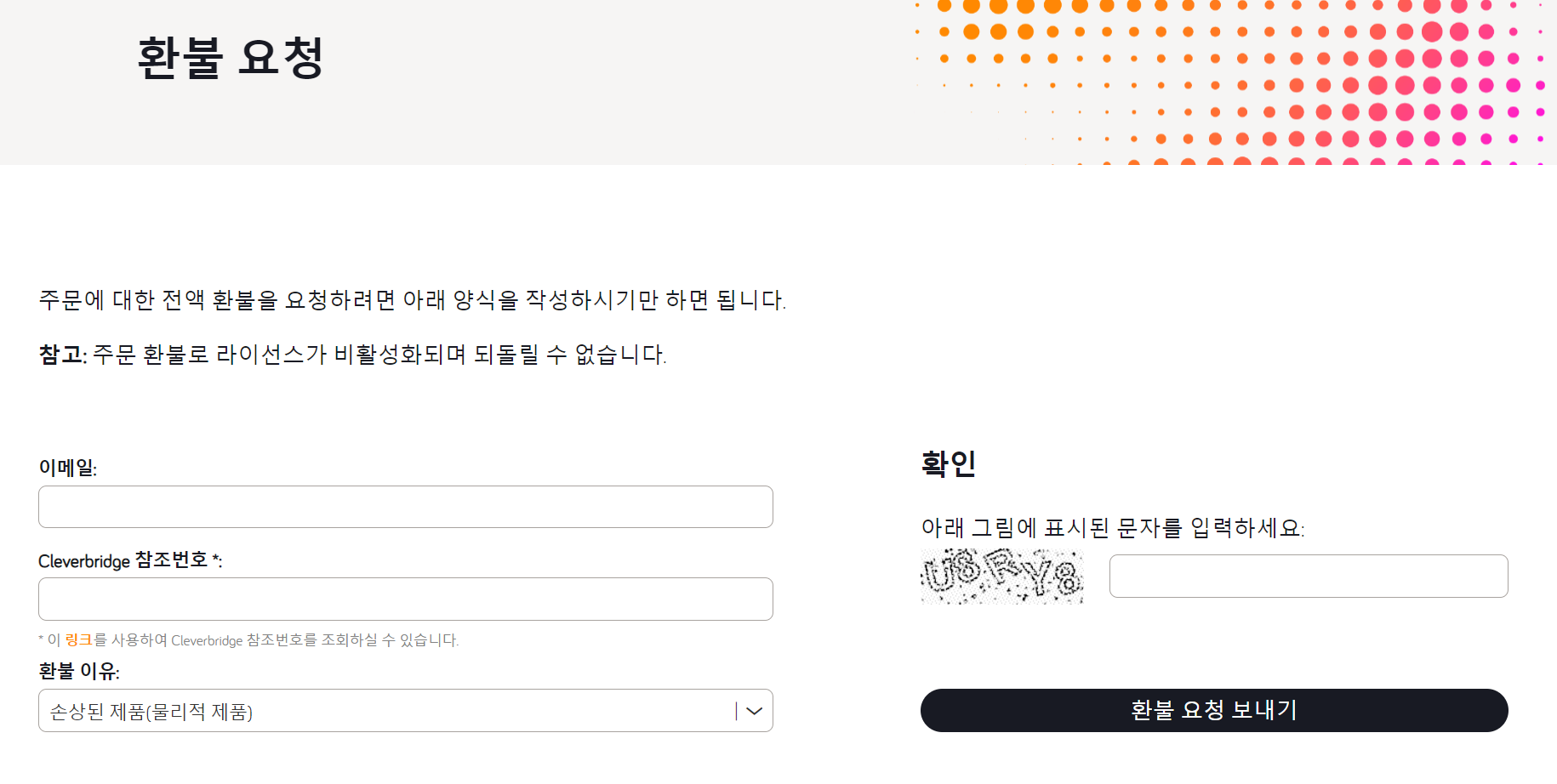Open the 환불 이유 dropdown
The image size is (1557, 784).
click(405, 710)
